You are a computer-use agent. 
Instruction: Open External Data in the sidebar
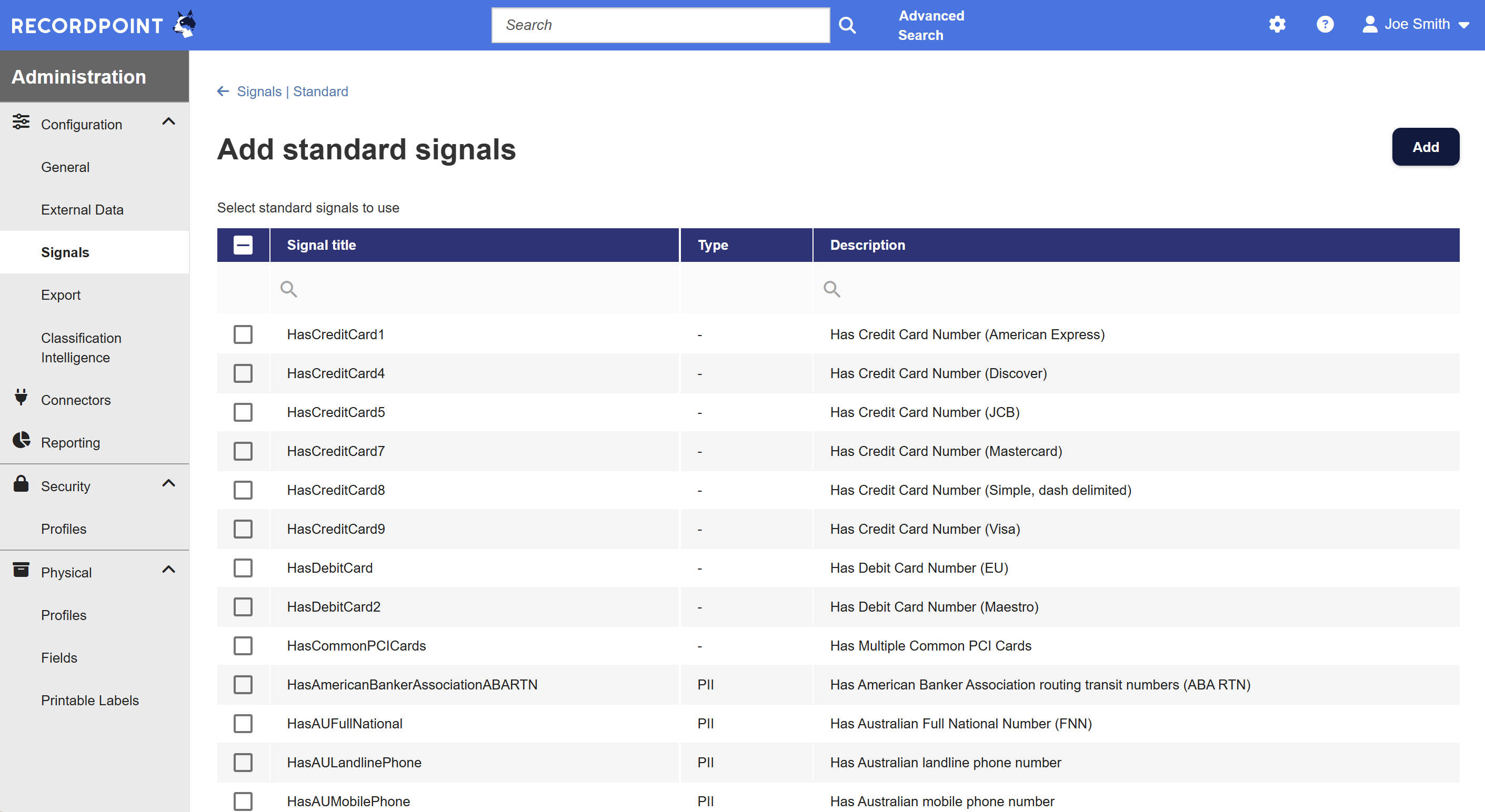82,210
